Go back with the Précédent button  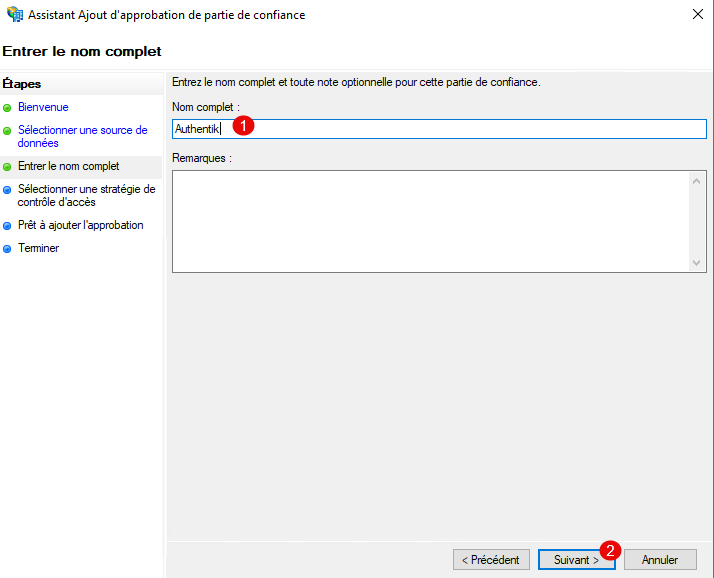[x=490, y=560]
